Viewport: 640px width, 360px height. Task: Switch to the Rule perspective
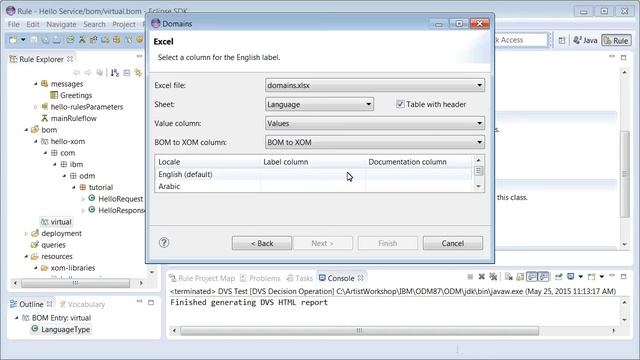[x=616, y=40]
